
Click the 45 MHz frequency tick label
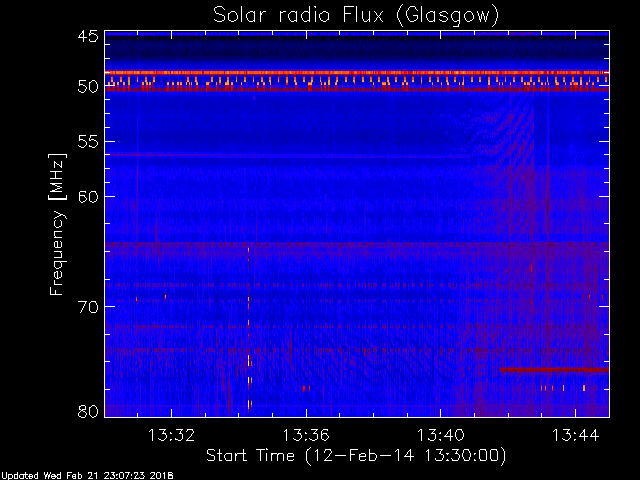point(88,36)
